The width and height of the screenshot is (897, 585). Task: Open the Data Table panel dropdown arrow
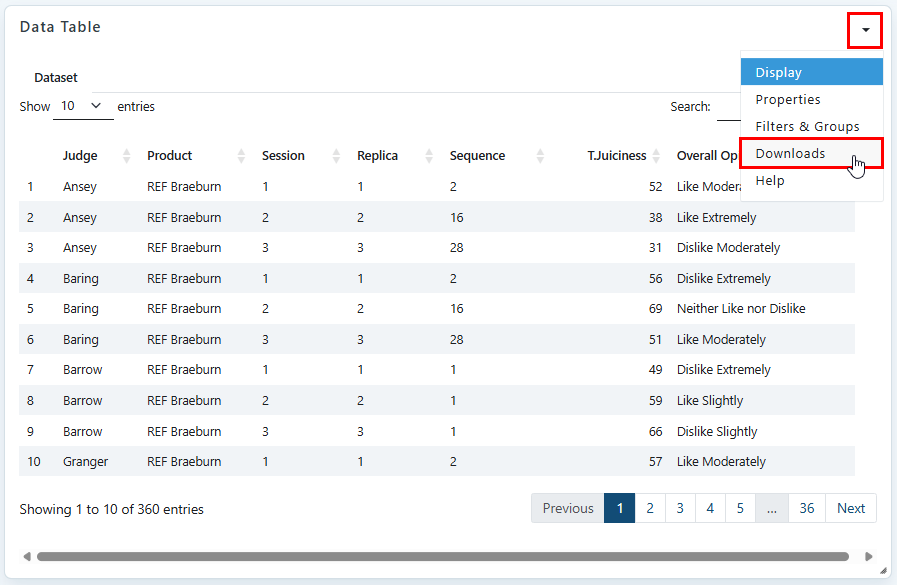coord(865,30)
